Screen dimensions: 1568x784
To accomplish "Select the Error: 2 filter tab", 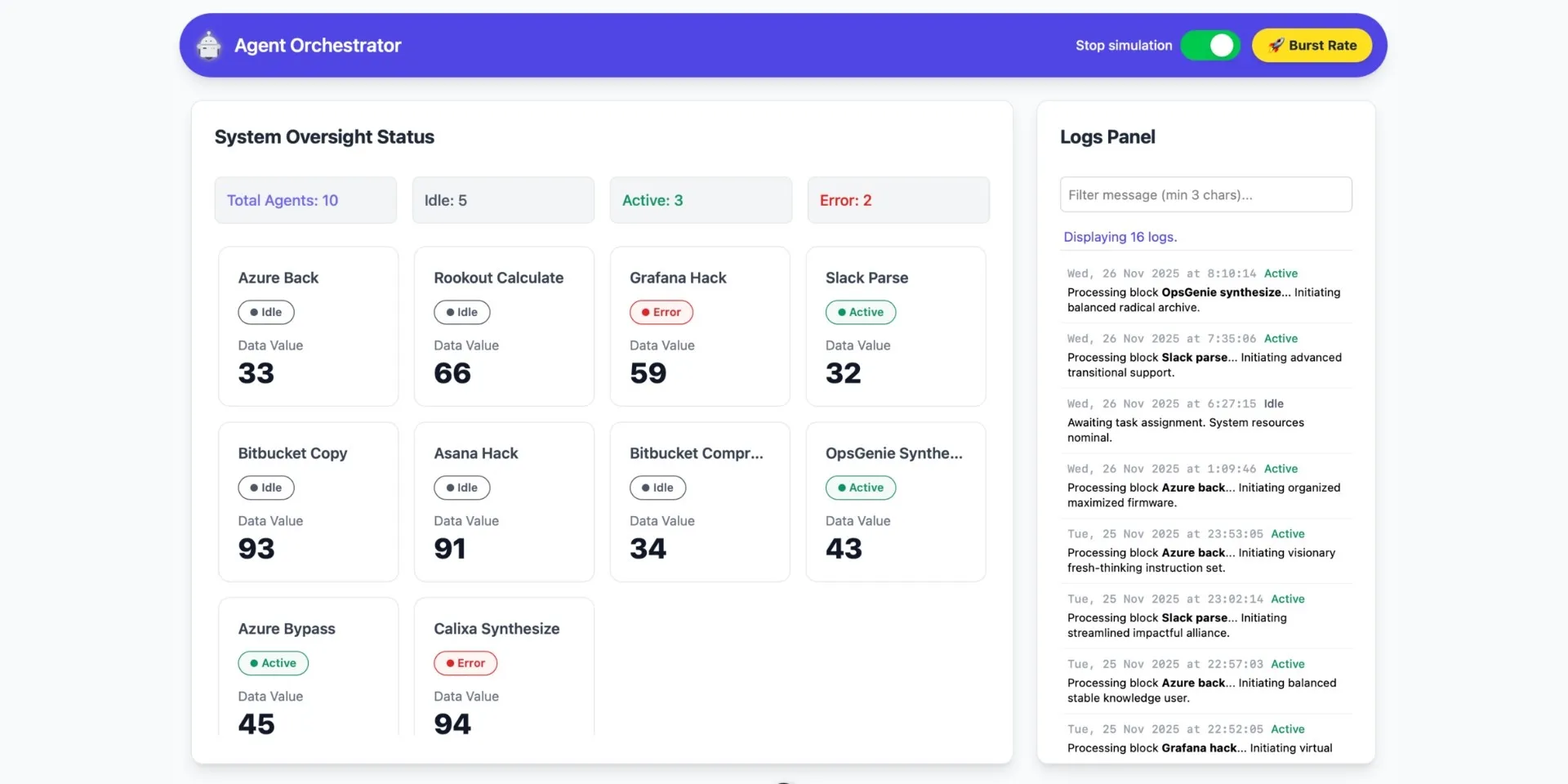I will (x=898, y=200).
